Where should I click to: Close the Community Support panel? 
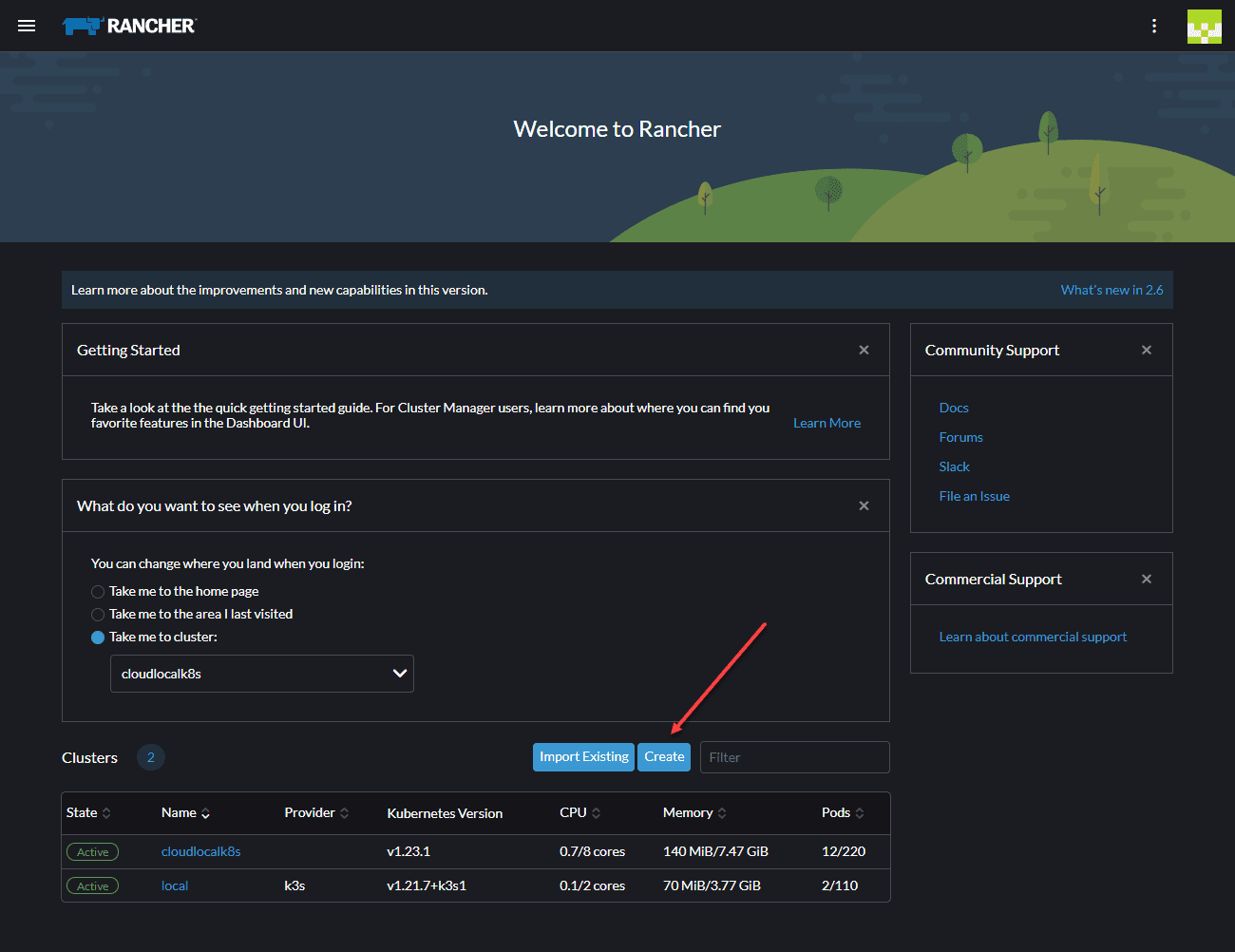click(1146, 350)
